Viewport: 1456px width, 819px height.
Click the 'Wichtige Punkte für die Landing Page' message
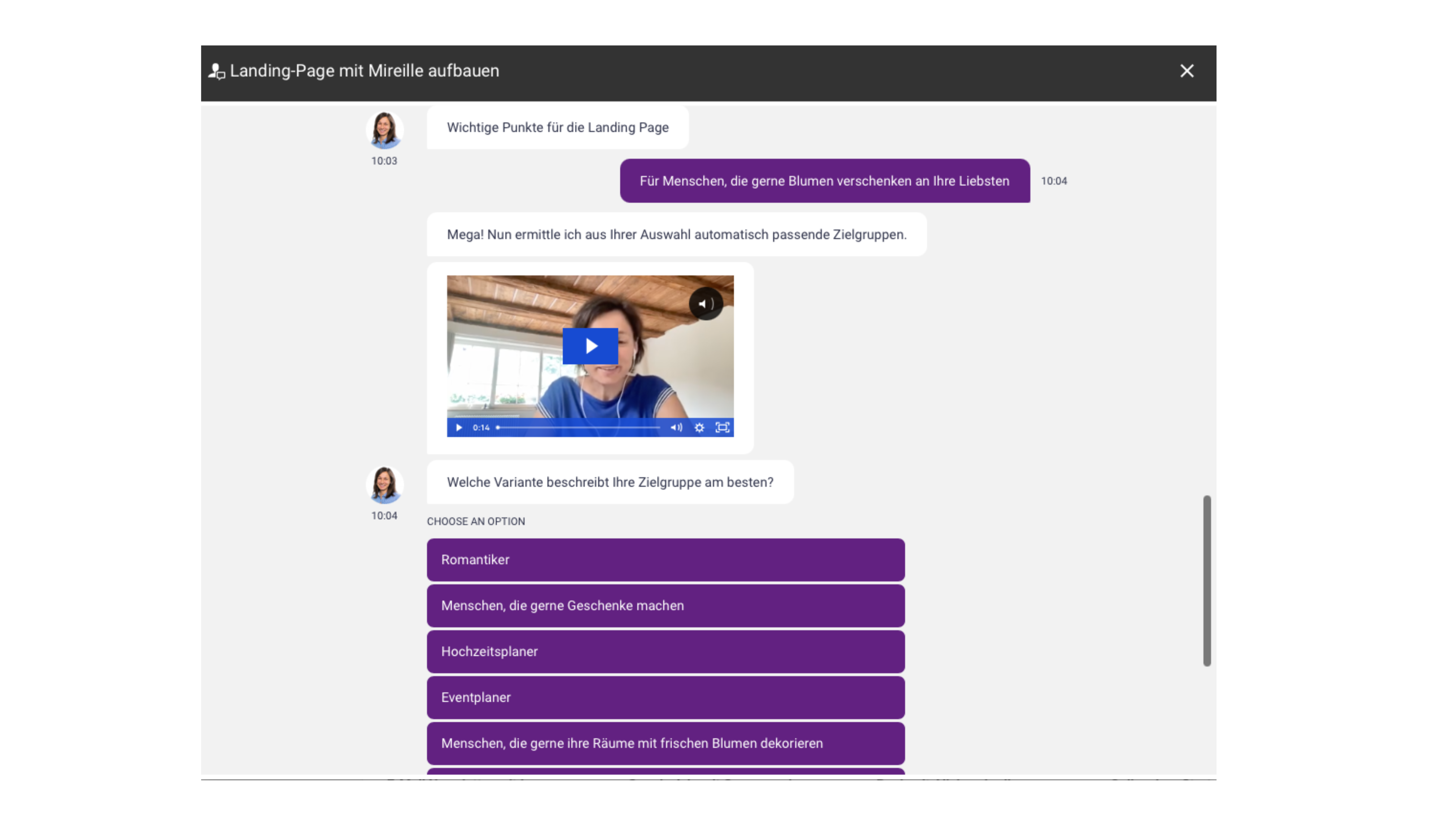557,127
